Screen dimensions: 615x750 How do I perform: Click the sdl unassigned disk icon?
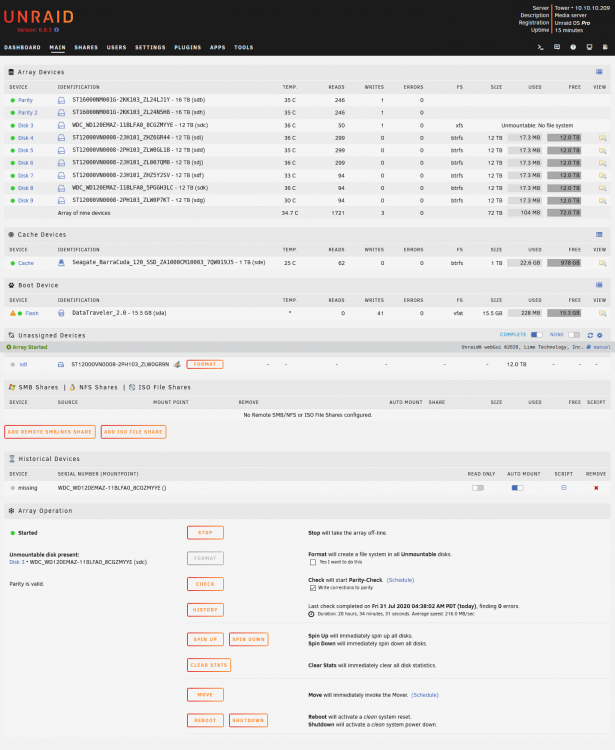pos(61,364)
